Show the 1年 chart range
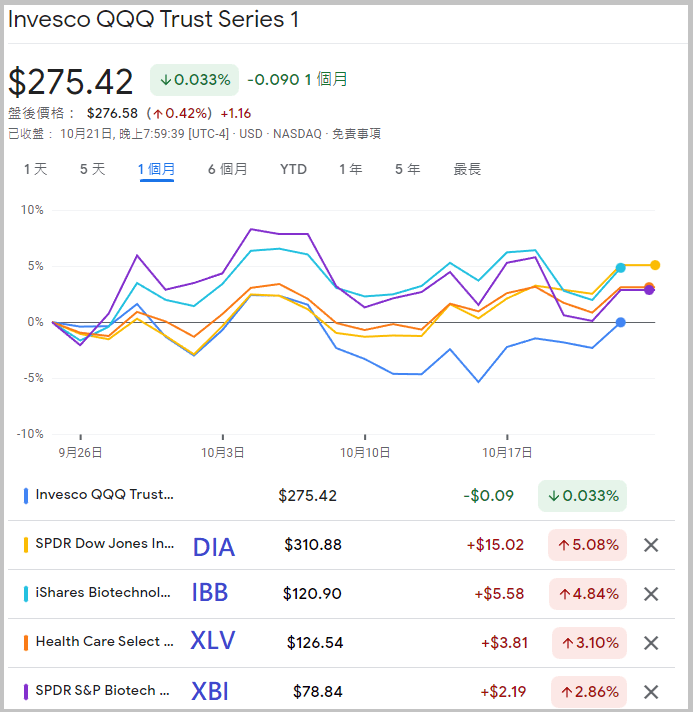This screenshot has width=694, height=712. pos(350,169)
